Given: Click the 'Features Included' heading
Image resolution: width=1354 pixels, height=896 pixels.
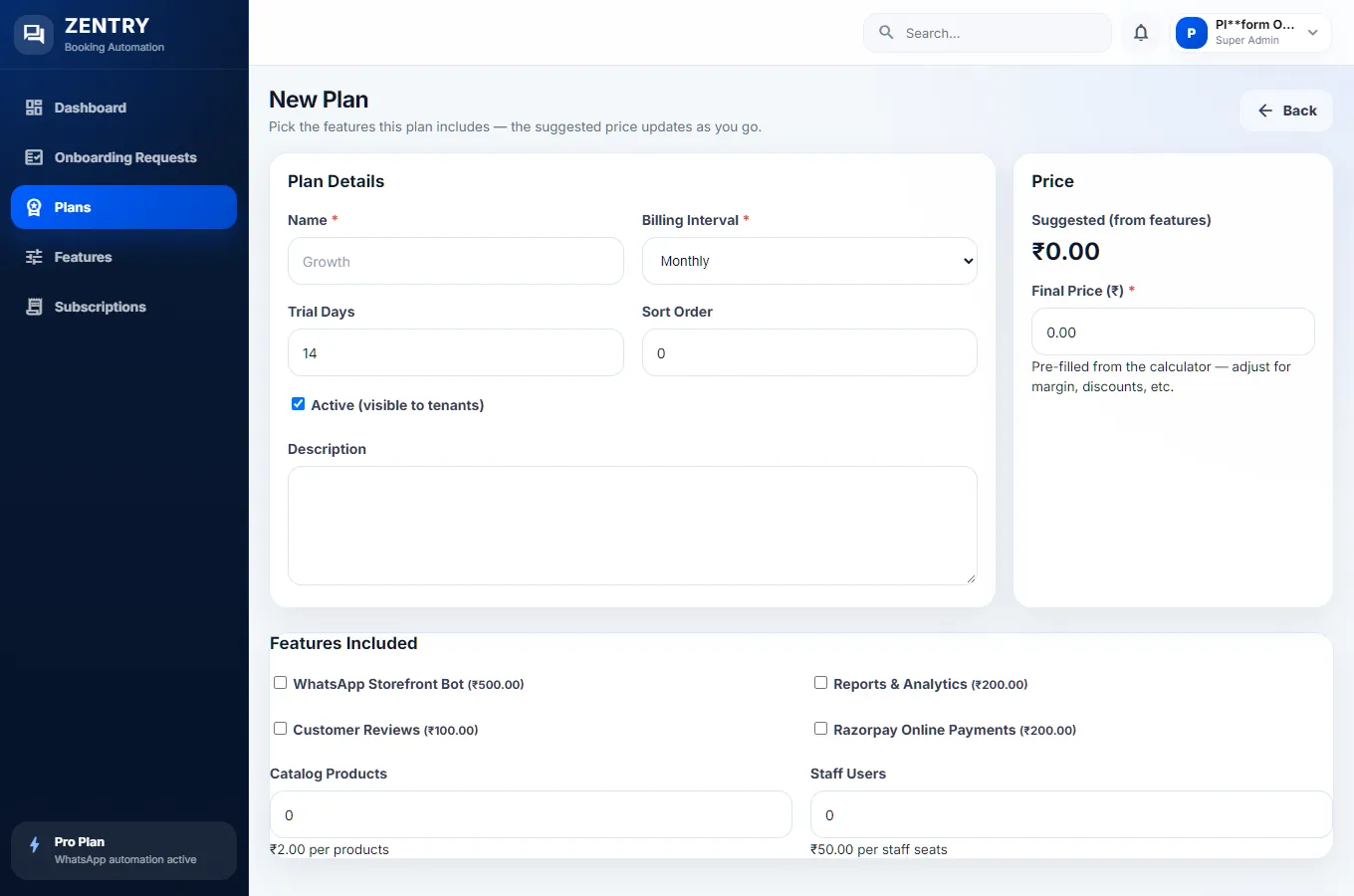Looking at the screenshot, I should (343, 643).
